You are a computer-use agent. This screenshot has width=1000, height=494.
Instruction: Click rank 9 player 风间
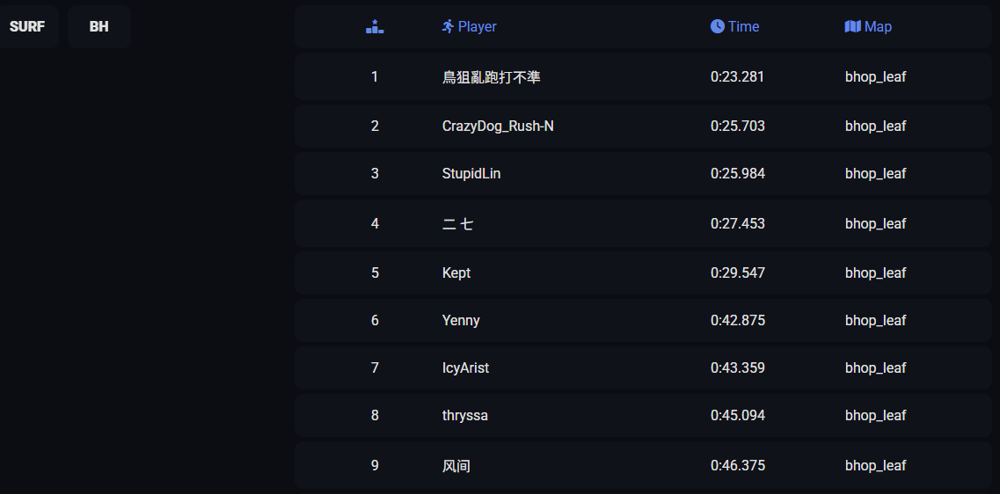(x=456, y=466)
